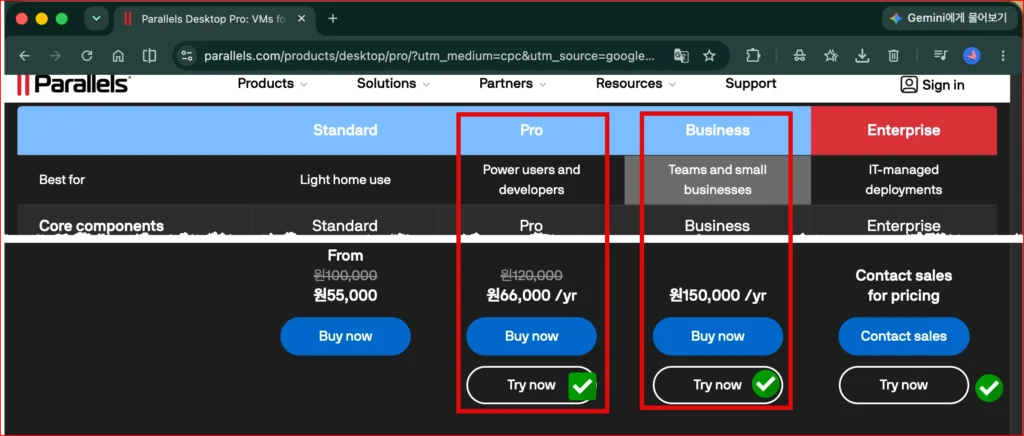Click the 'Core components' row label

pos(101,226)
